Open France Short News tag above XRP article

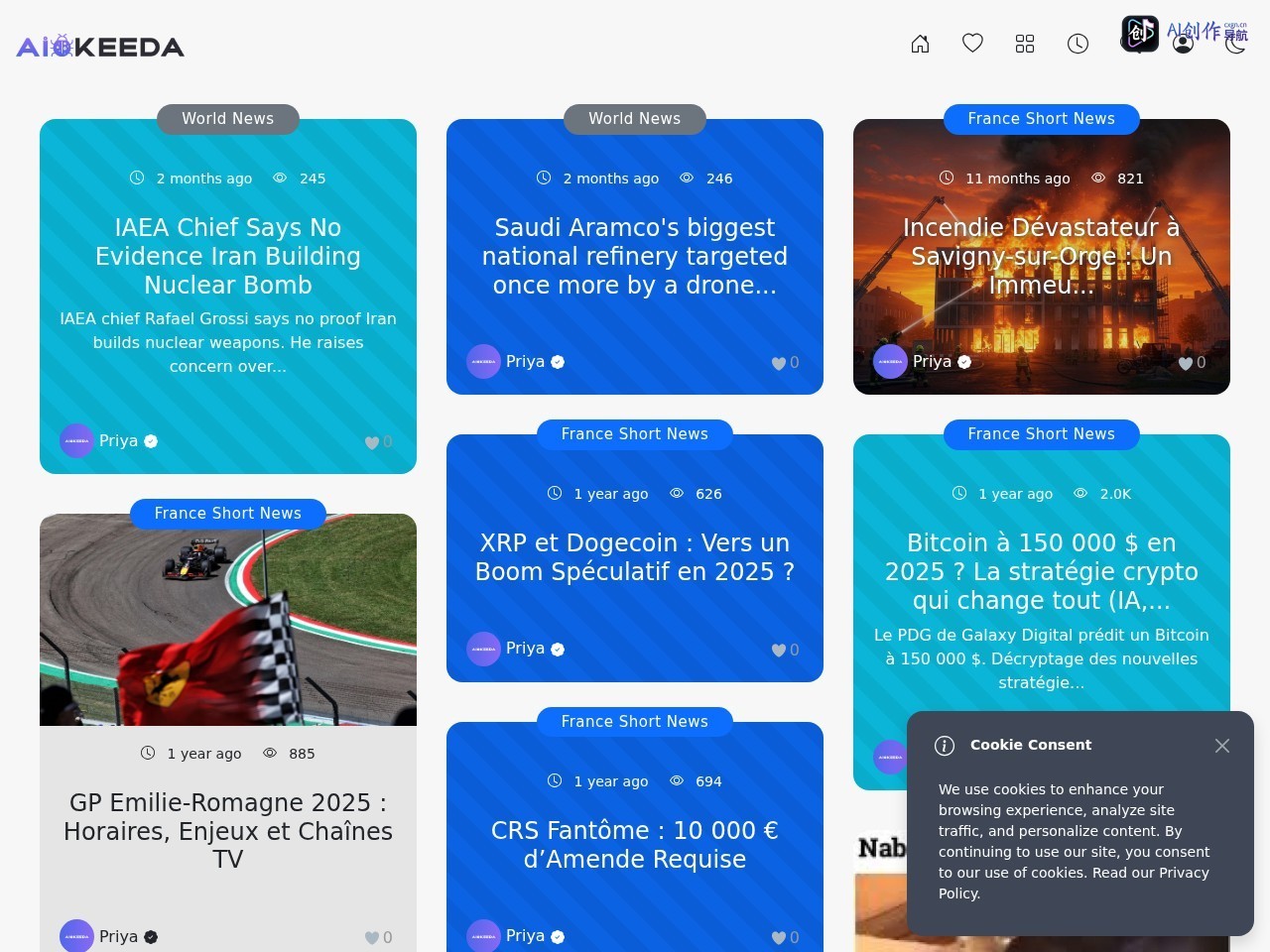(x=635, y=434)
